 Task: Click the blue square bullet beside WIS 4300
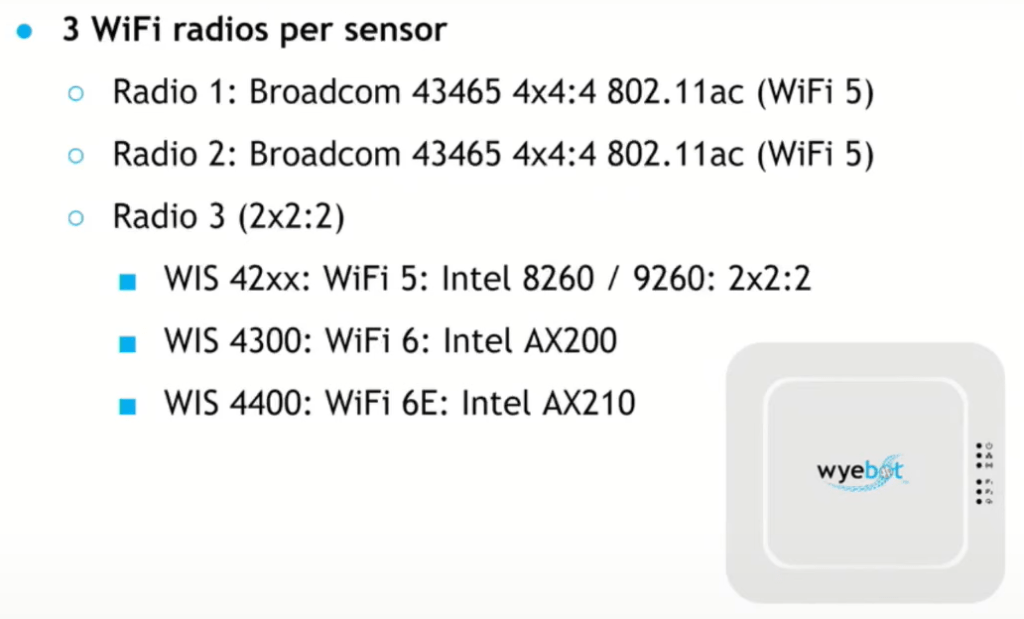point(127,343)
